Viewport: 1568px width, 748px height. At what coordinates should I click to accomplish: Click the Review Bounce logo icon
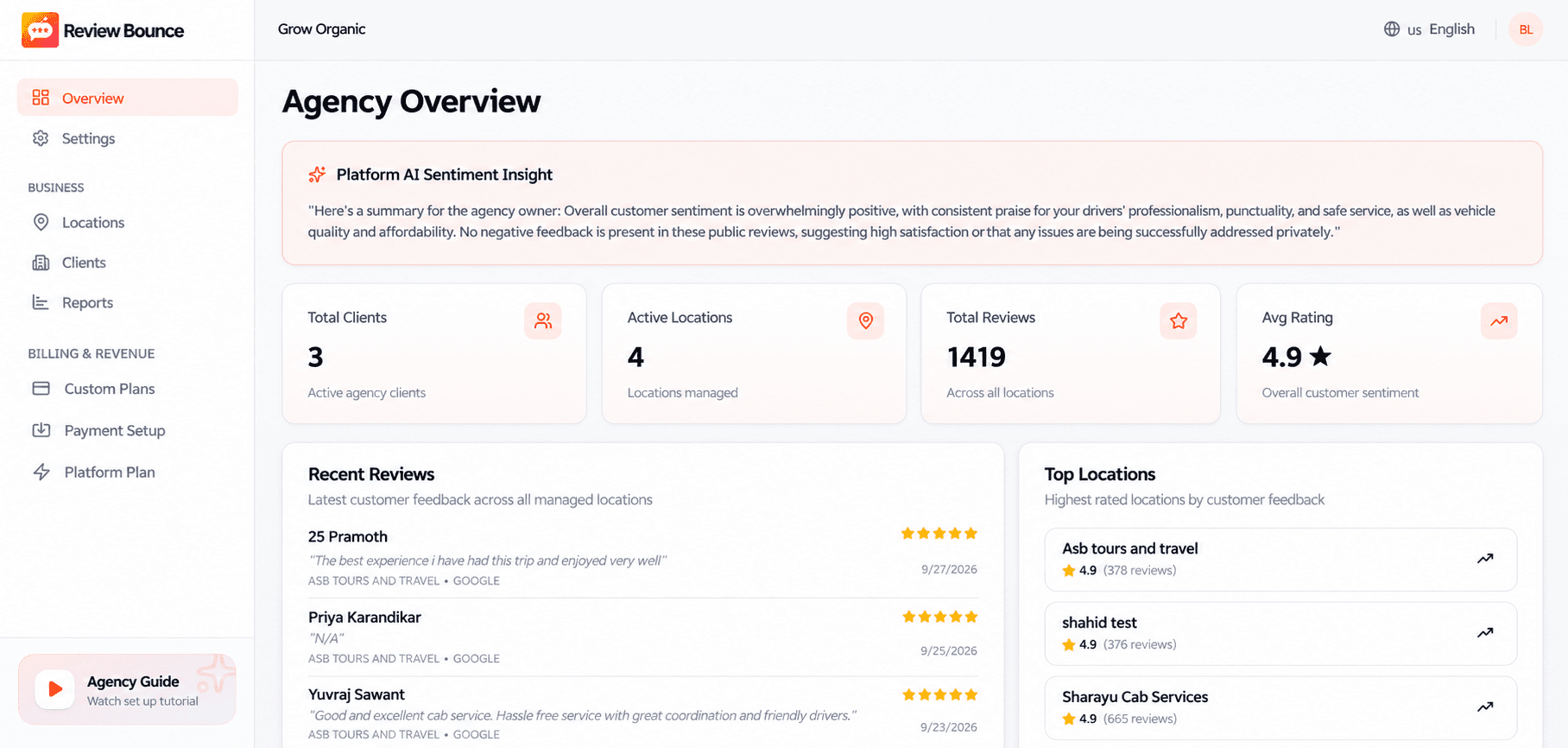coord(40,30)
